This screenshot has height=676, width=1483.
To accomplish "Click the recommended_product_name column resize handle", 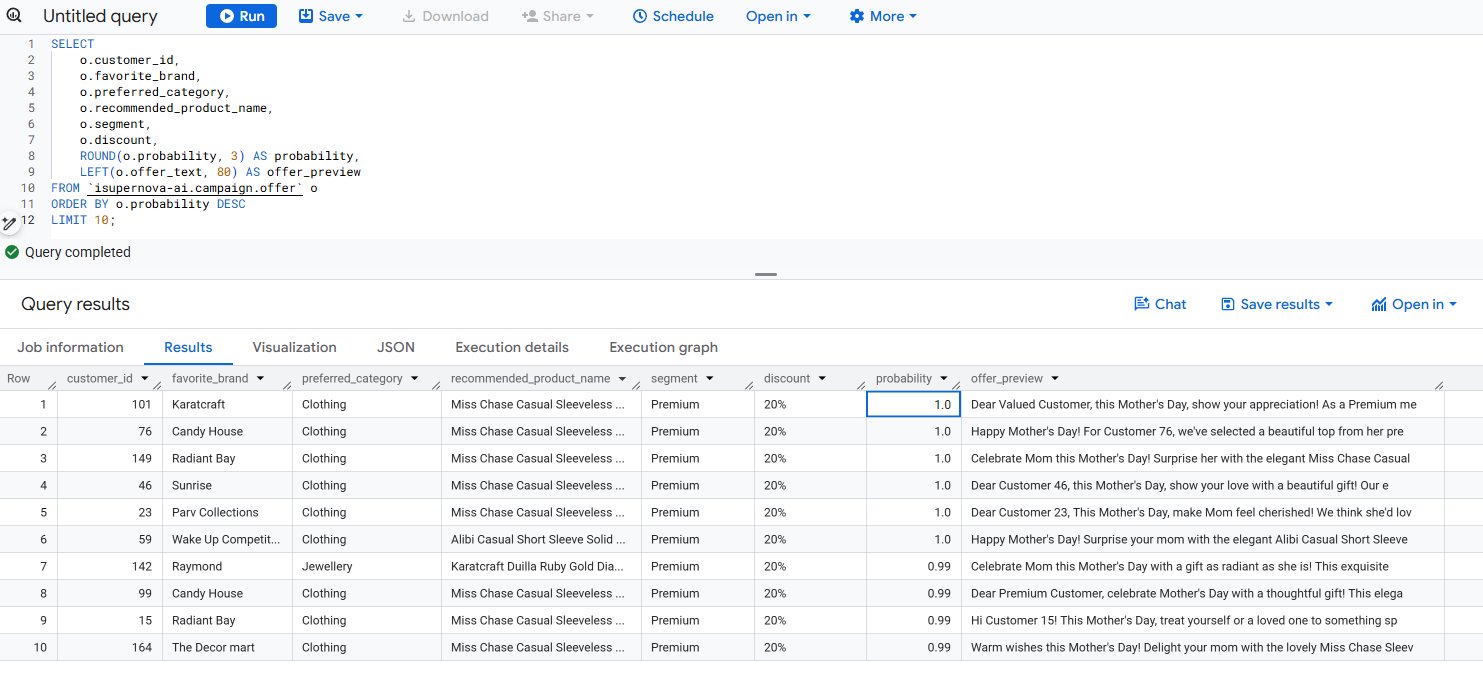I will point(636,385).
